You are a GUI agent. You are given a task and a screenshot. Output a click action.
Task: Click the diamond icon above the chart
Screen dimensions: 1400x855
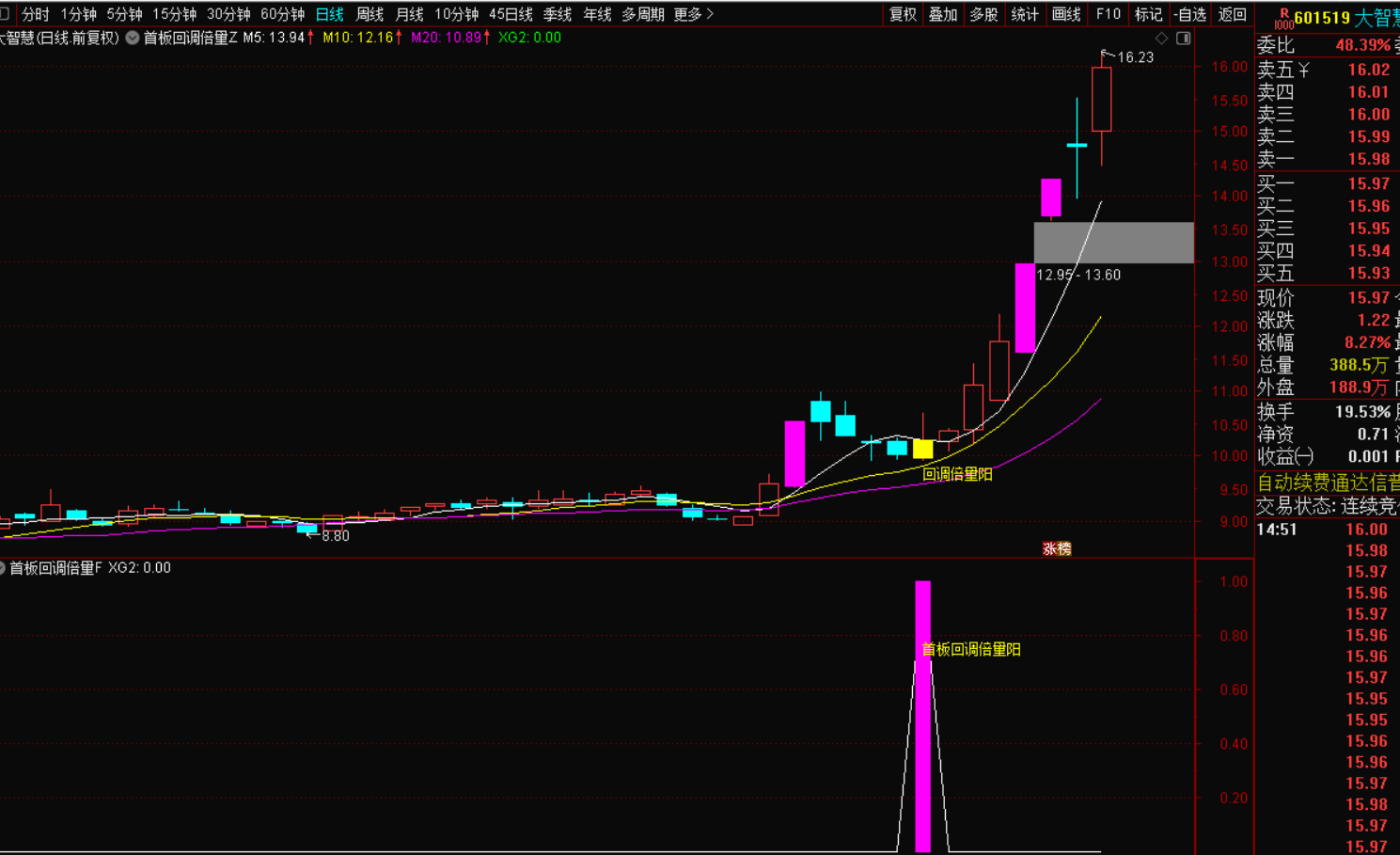pos(1161,39)
